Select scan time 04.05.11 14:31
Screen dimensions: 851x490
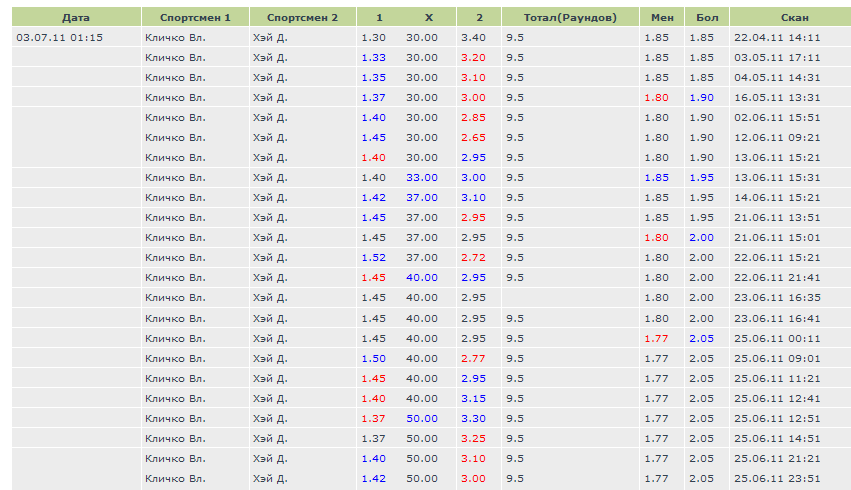pos(777,78)
